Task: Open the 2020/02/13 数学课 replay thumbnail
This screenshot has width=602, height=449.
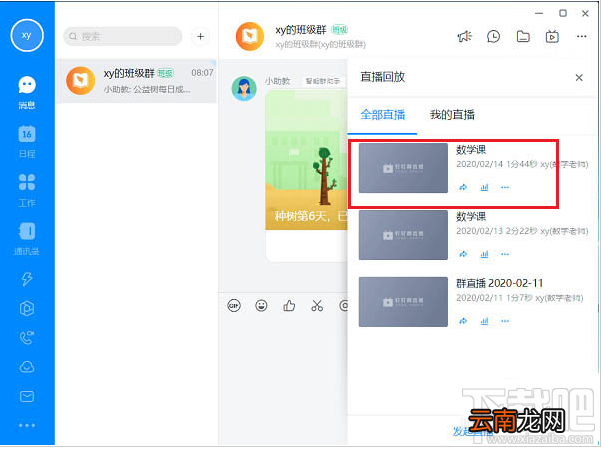Action: (403, 235)
